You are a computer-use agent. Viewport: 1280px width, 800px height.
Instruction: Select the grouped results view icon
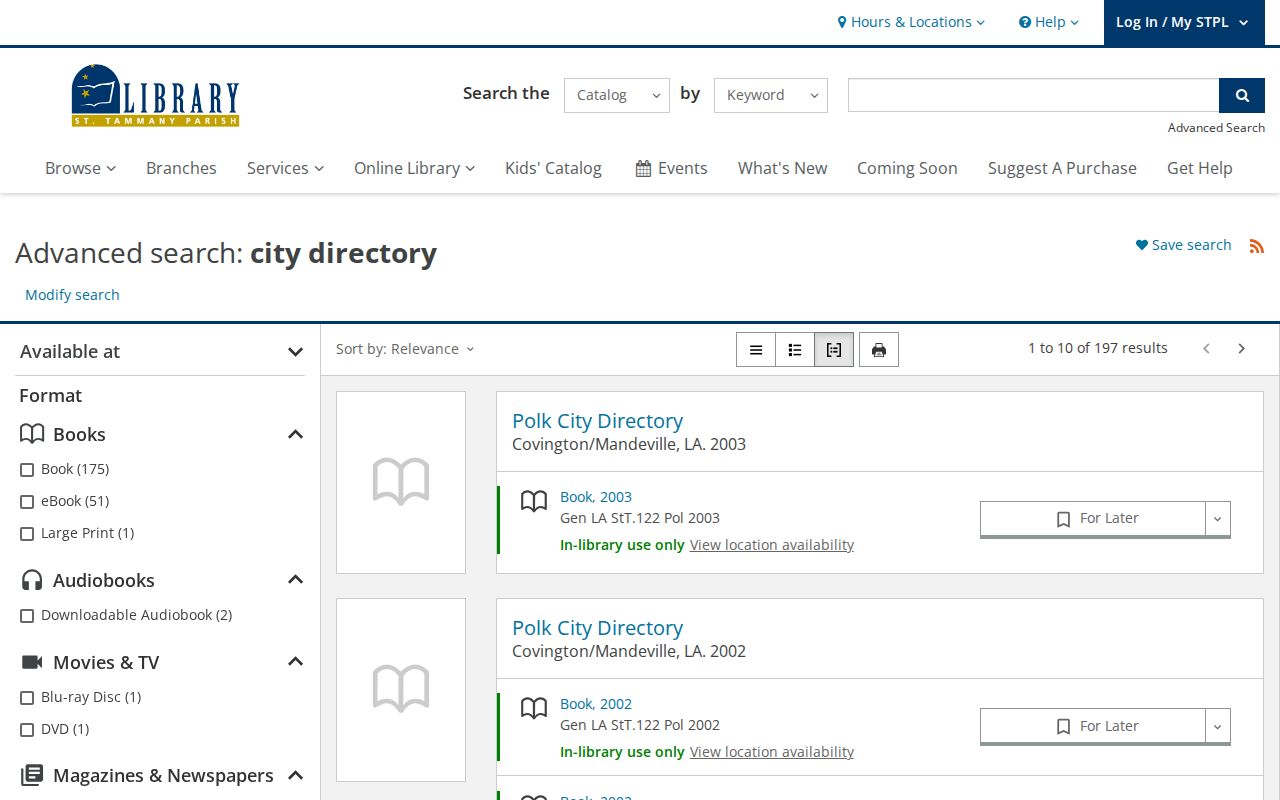tap(834, 349)
